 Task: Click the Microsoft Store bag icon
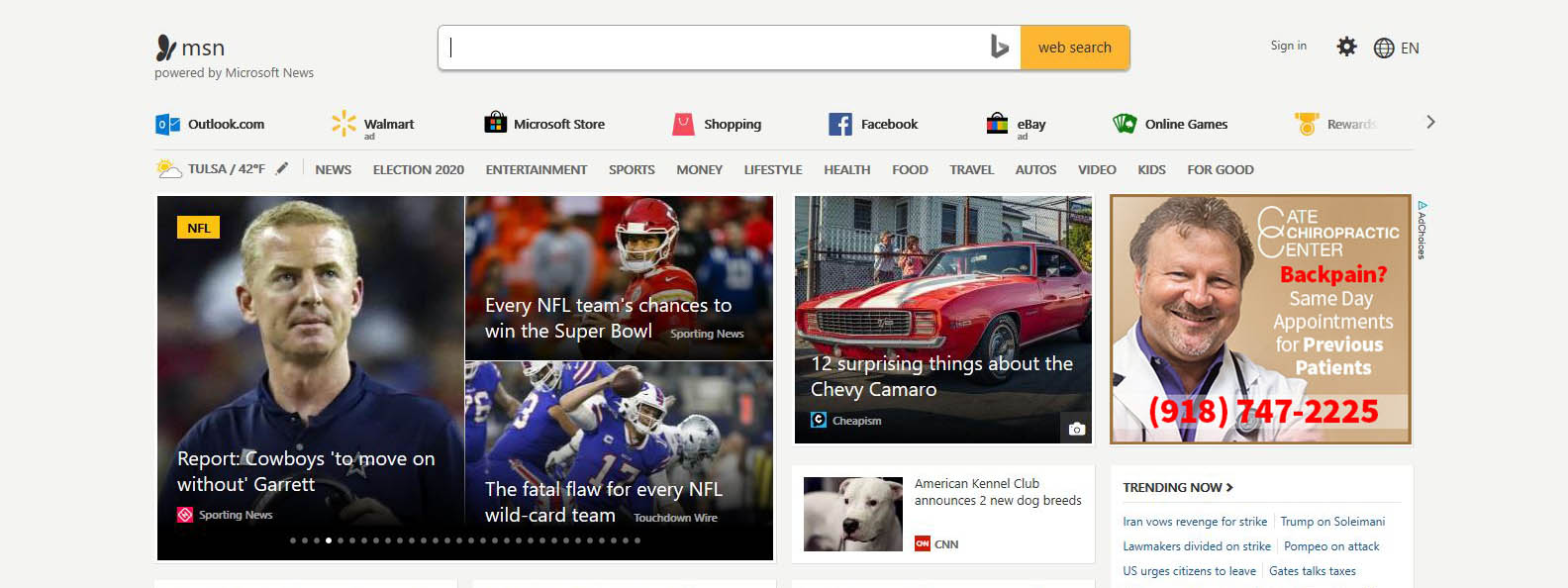tap(495, 123)
